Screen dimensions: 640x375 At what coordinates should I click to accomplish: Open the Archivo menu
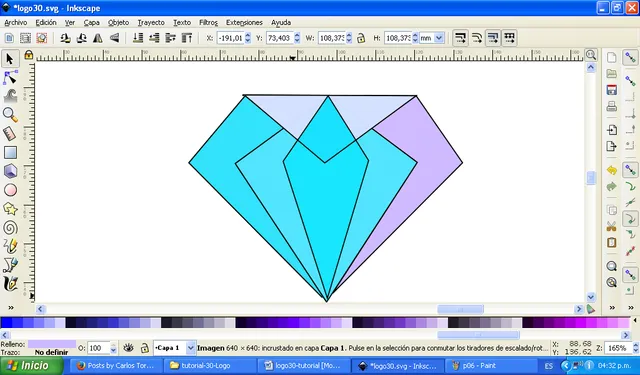pyautogui.click(x=16, y=22)
